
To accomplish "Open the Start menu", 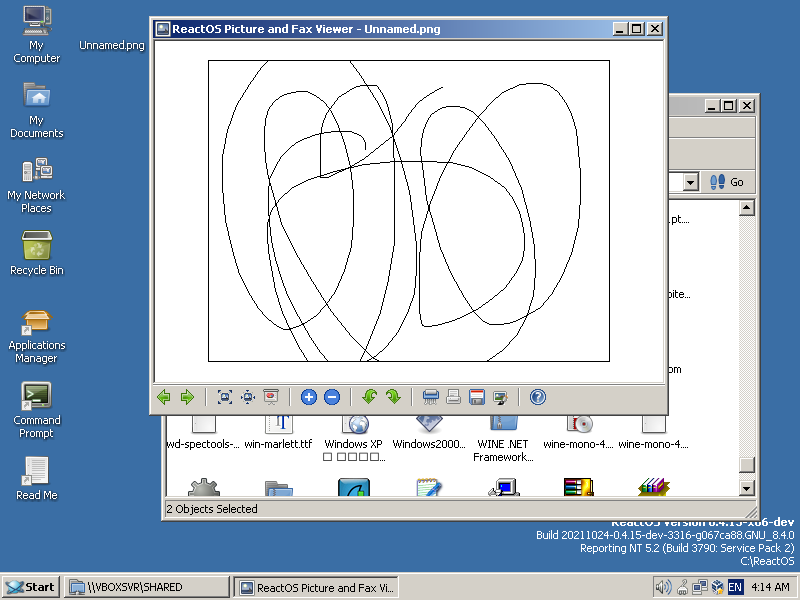I will [30, 587].
